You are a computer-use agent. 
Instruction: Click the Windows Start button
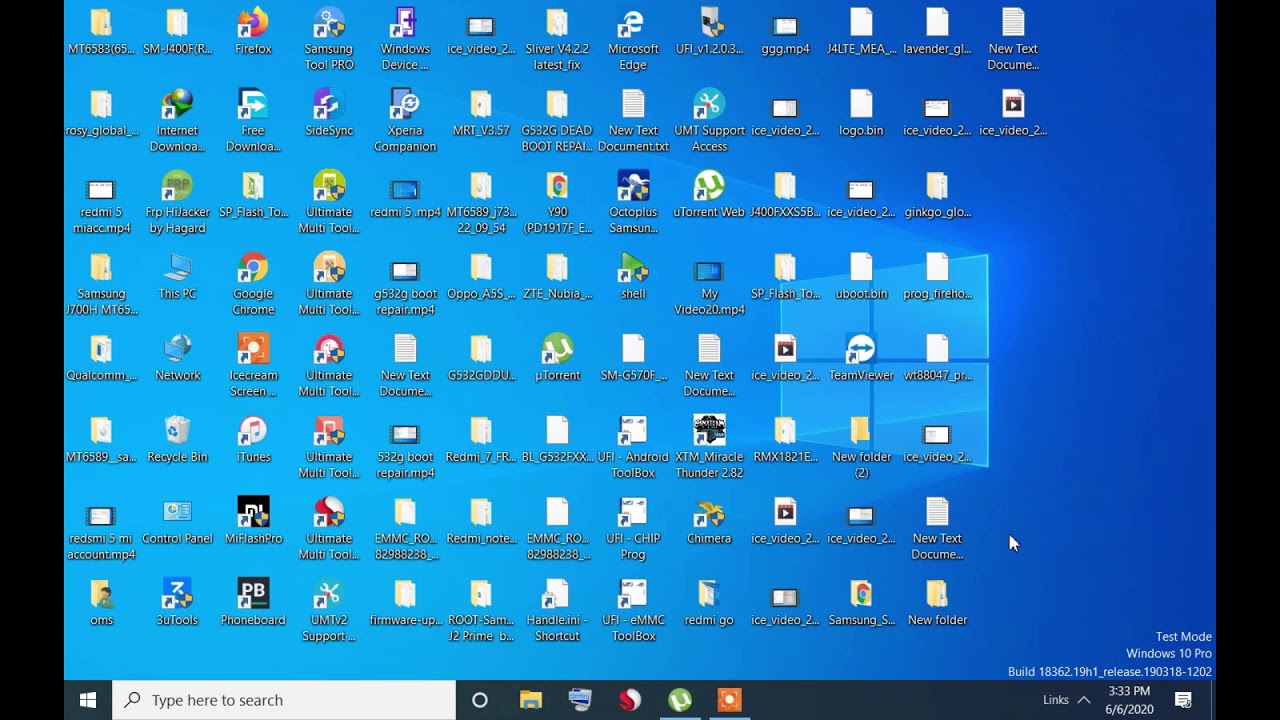click(88, 700)
